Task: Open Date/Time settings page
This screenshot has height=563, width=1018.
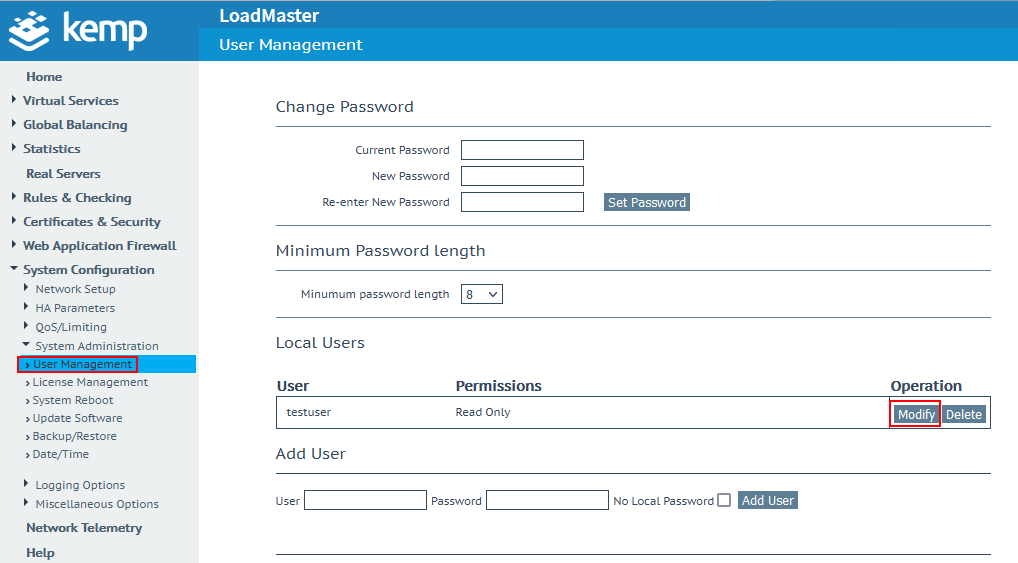Action: pos(60,454)
